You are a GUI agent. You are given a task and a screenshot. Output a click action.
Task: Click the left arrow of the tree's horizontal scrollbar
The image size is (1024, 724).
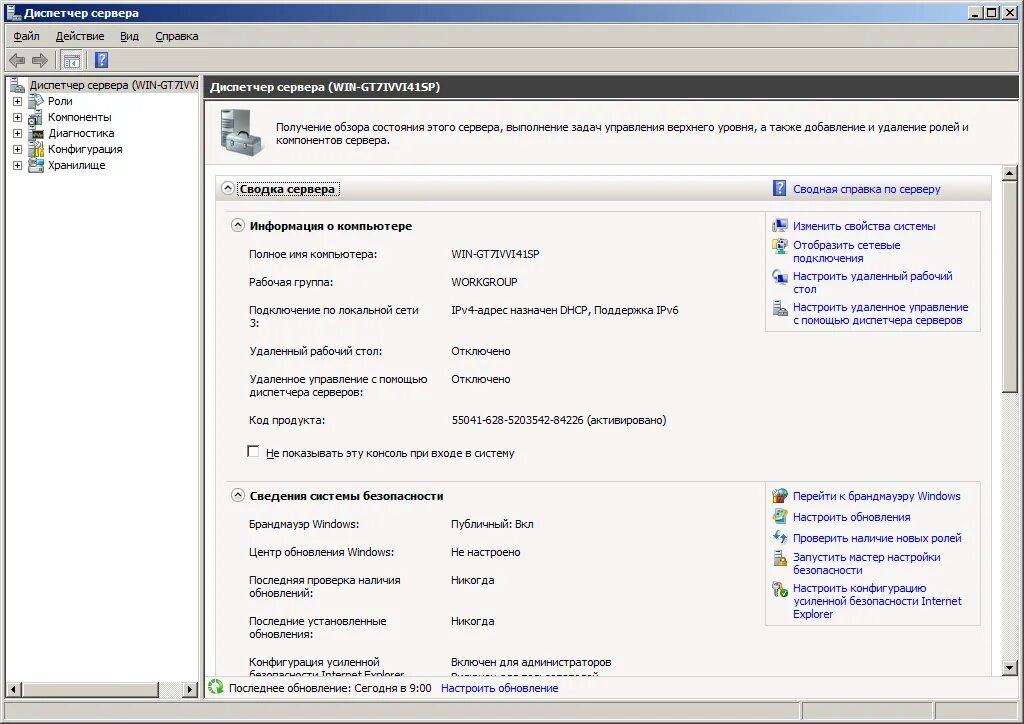pos(13,689)
